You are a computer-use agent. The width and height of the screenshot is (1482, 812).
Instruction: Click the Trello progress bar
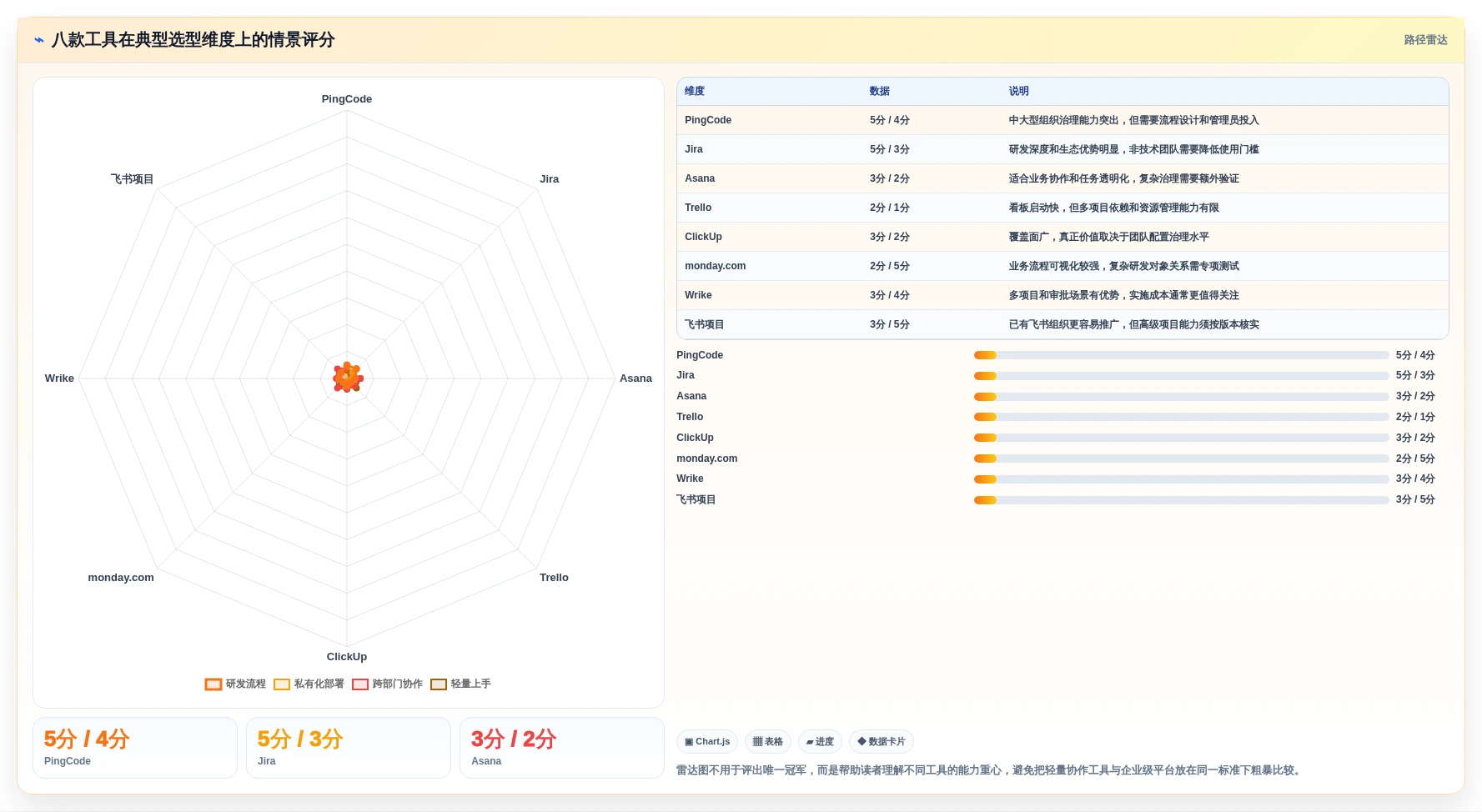pos(1182,417)
